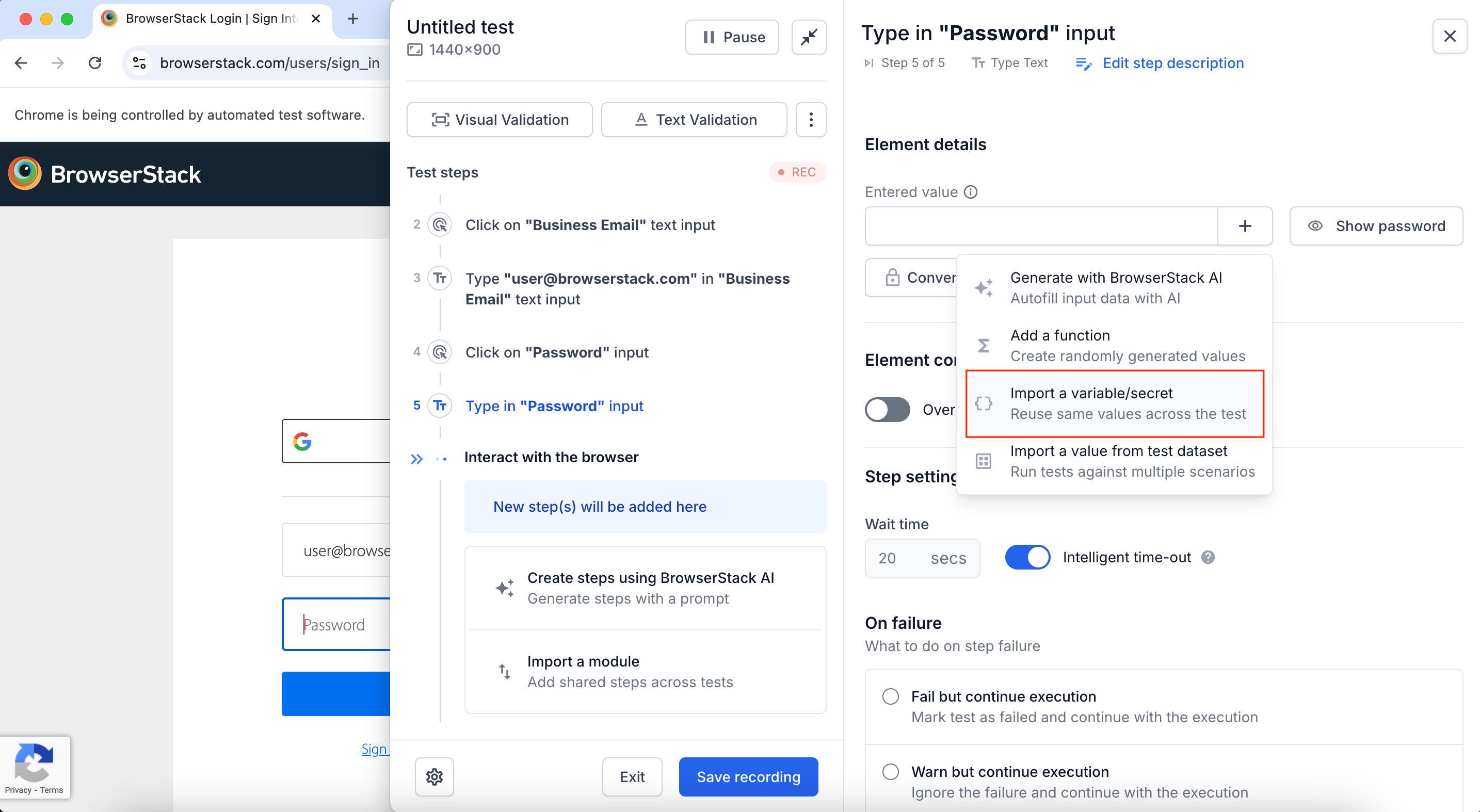Click the Entered value input field
Viewport: 1480px width, 812px height.
click(x=1041, y=226)
